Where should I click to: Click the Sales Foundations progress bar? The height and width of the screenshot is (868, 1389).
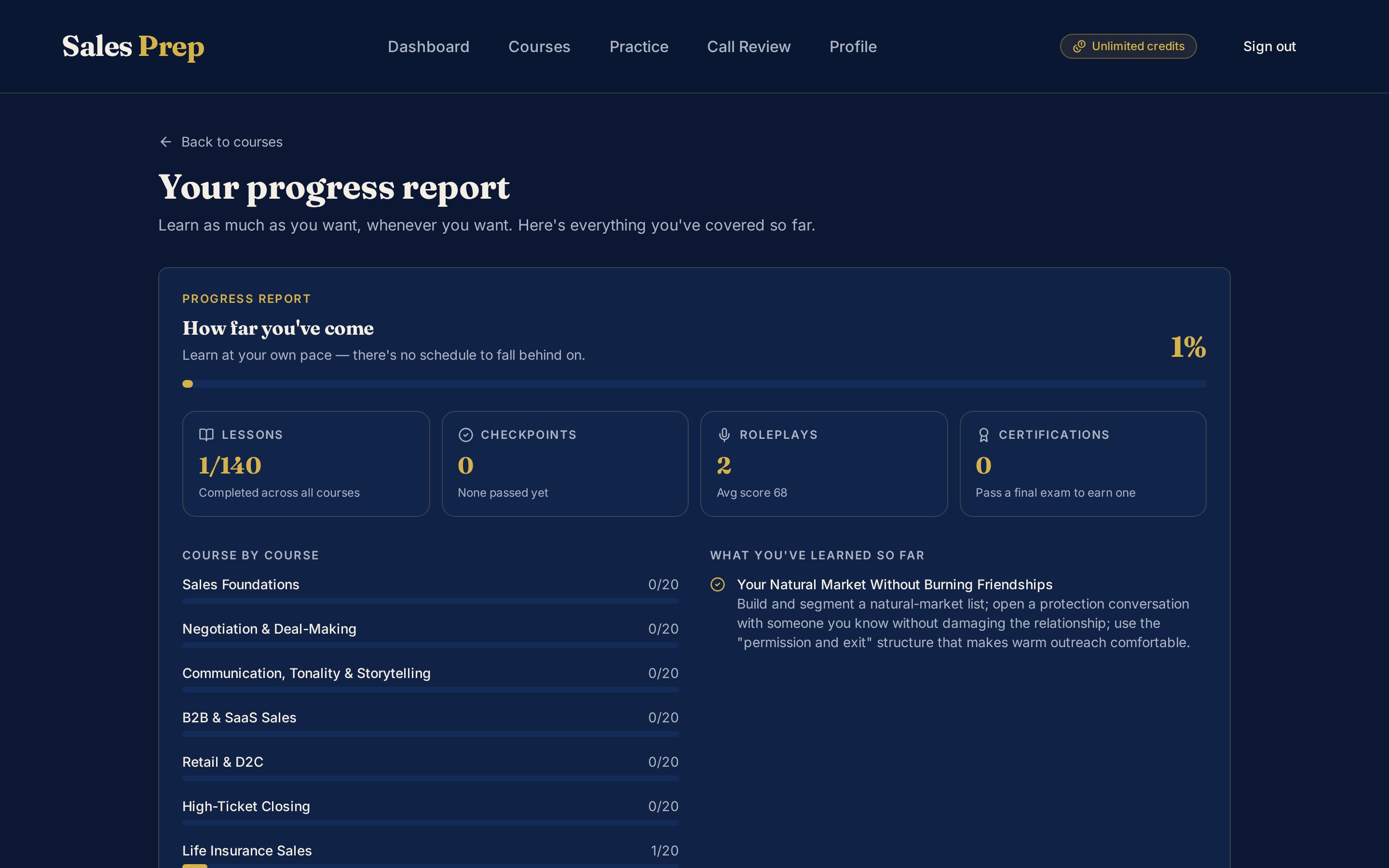(431, 601)
